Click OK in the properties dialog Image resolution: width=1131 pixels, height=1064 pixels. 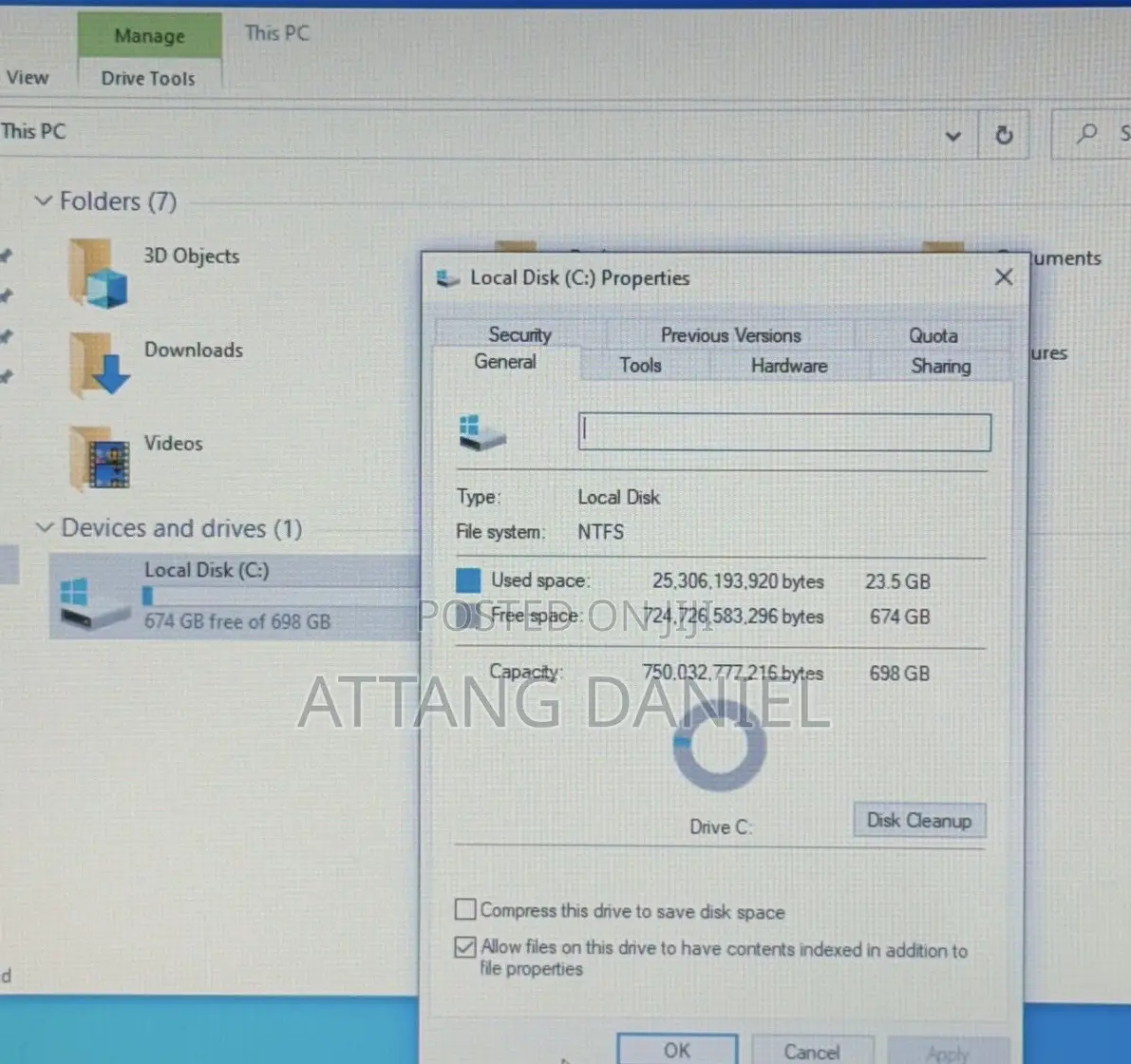click(676, 1051)
